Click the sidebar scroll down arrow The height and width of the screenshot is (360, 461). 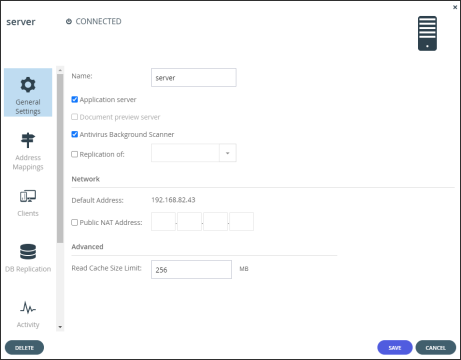pyautogui.click(x=60, y=327)
